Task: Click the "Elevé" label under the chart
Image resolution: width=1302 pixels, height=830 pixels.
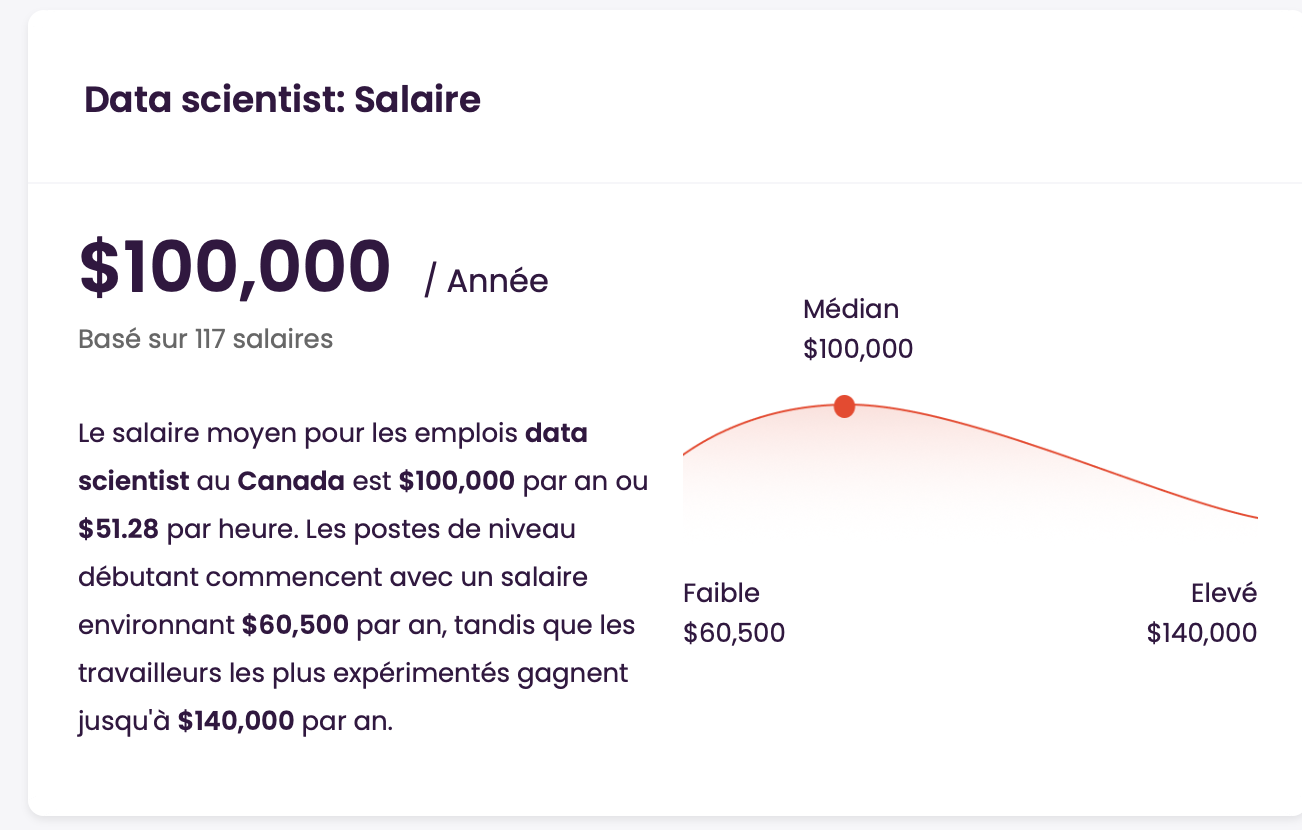Action: [1223, 593]
